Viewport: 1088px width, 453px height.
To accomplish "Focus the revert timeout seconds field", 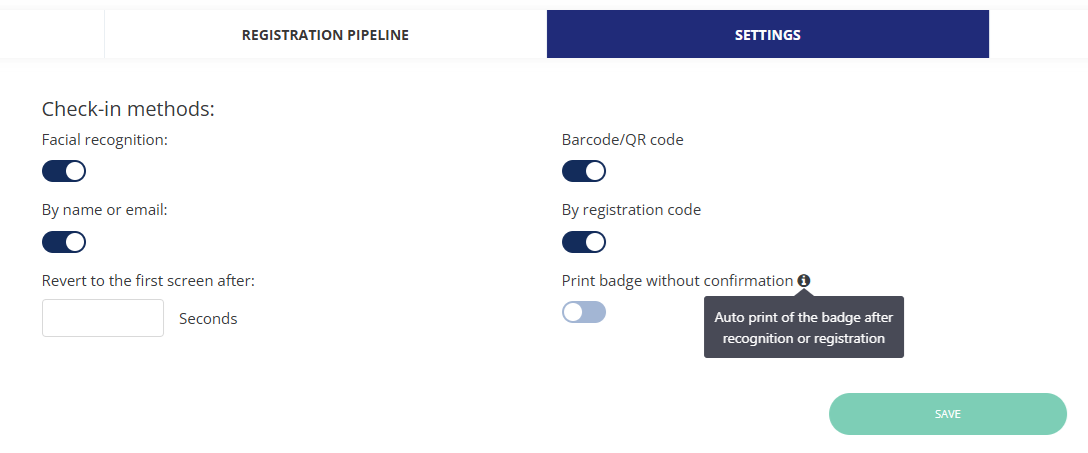I will pos(103,318).
